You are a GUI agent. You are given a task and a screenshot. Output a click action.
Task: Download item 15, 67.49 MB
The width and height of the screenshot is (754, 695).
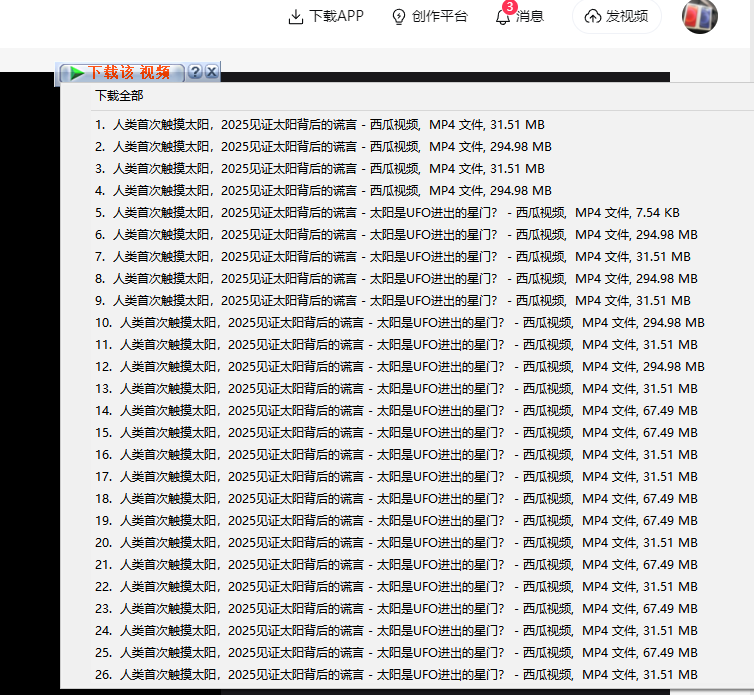396,433
